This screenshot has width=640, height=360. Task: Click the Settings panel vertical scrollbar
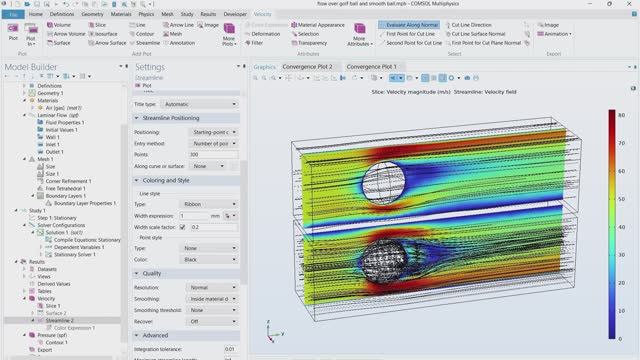pos(244,222)
